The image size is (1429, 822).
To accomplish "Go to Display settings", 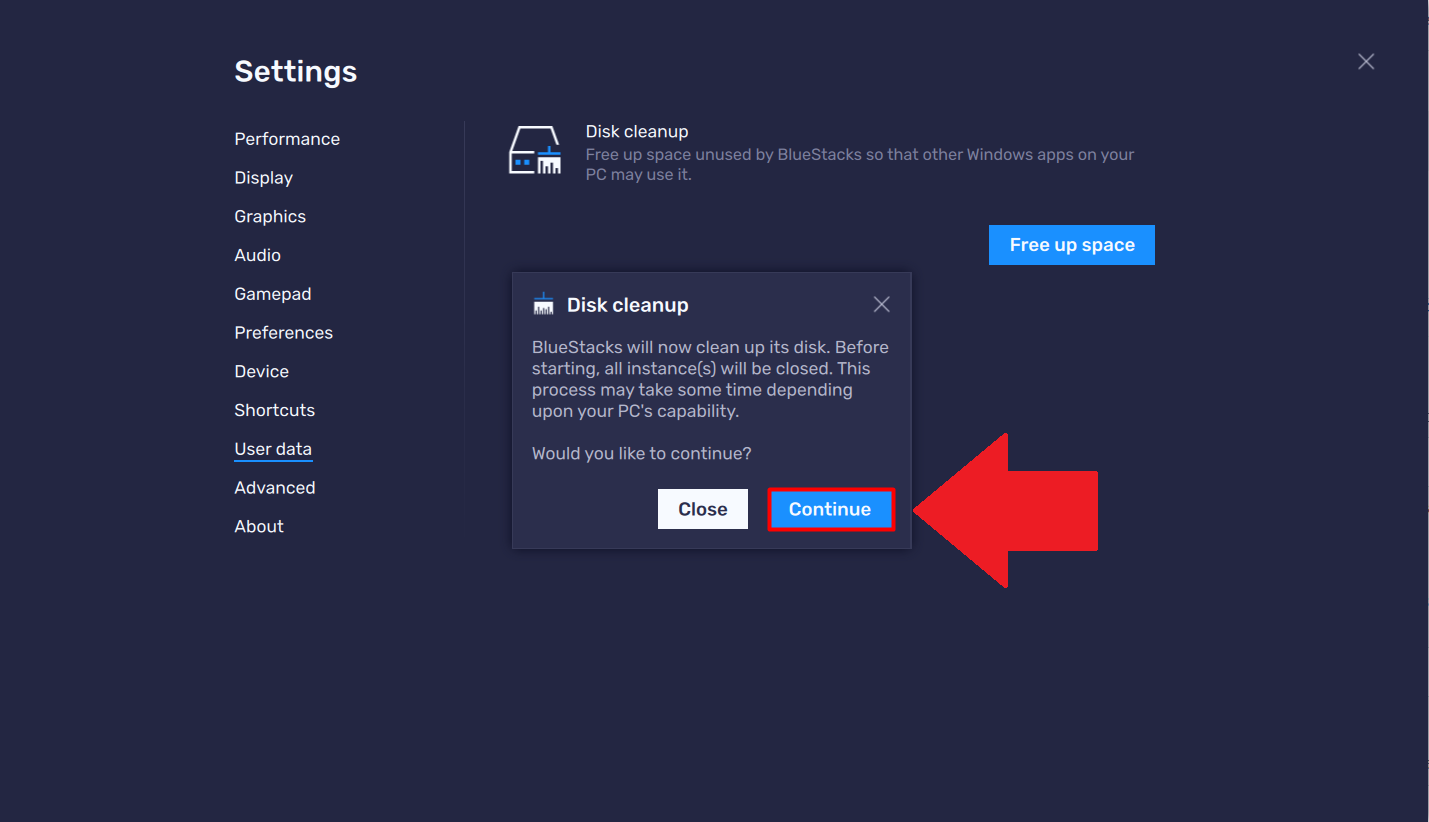I will [x=263, y=178].
